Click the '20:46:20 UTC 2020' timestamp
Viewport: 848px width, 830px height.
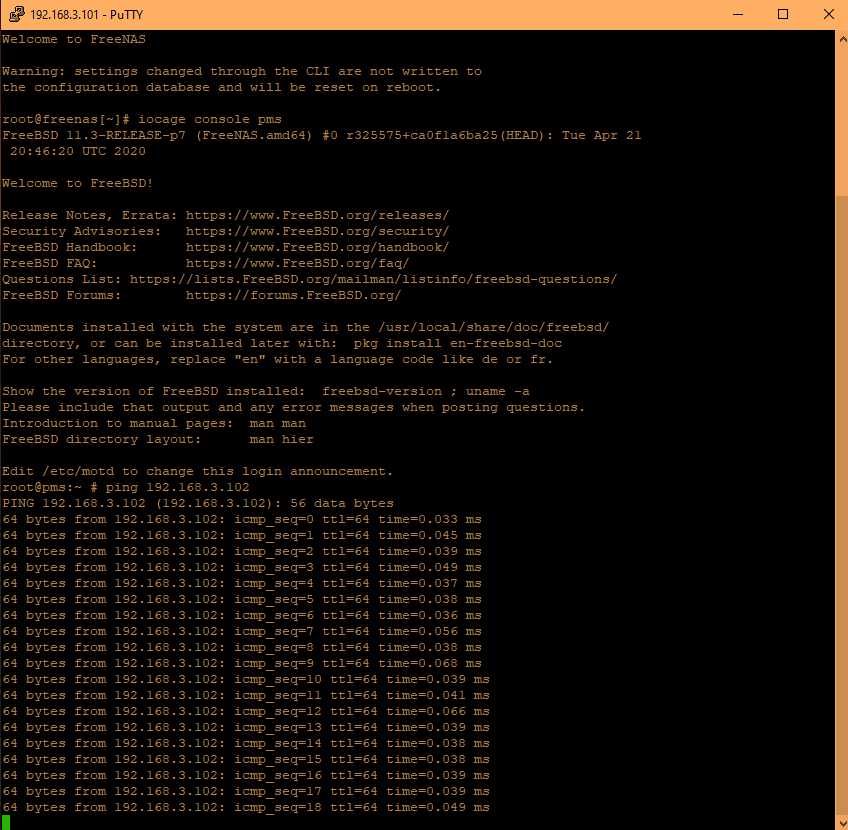pyautogui.click(x=78, y=151)
